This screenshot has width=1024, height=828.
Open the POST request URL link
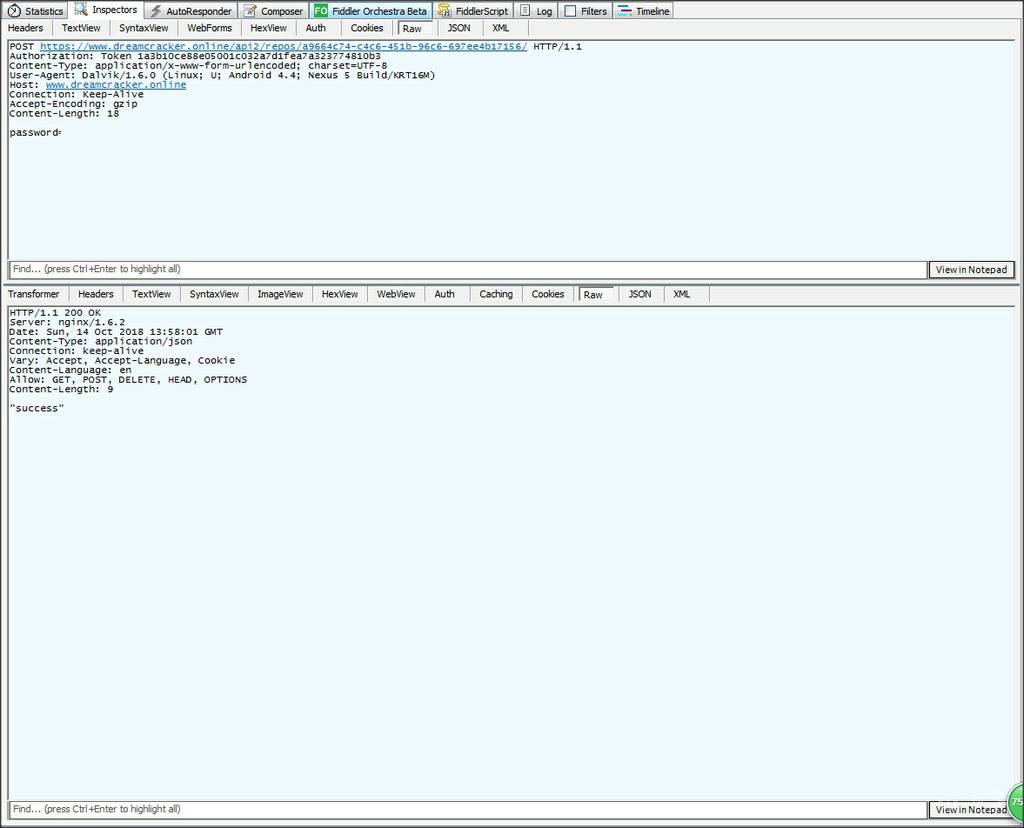click(283, 46)
